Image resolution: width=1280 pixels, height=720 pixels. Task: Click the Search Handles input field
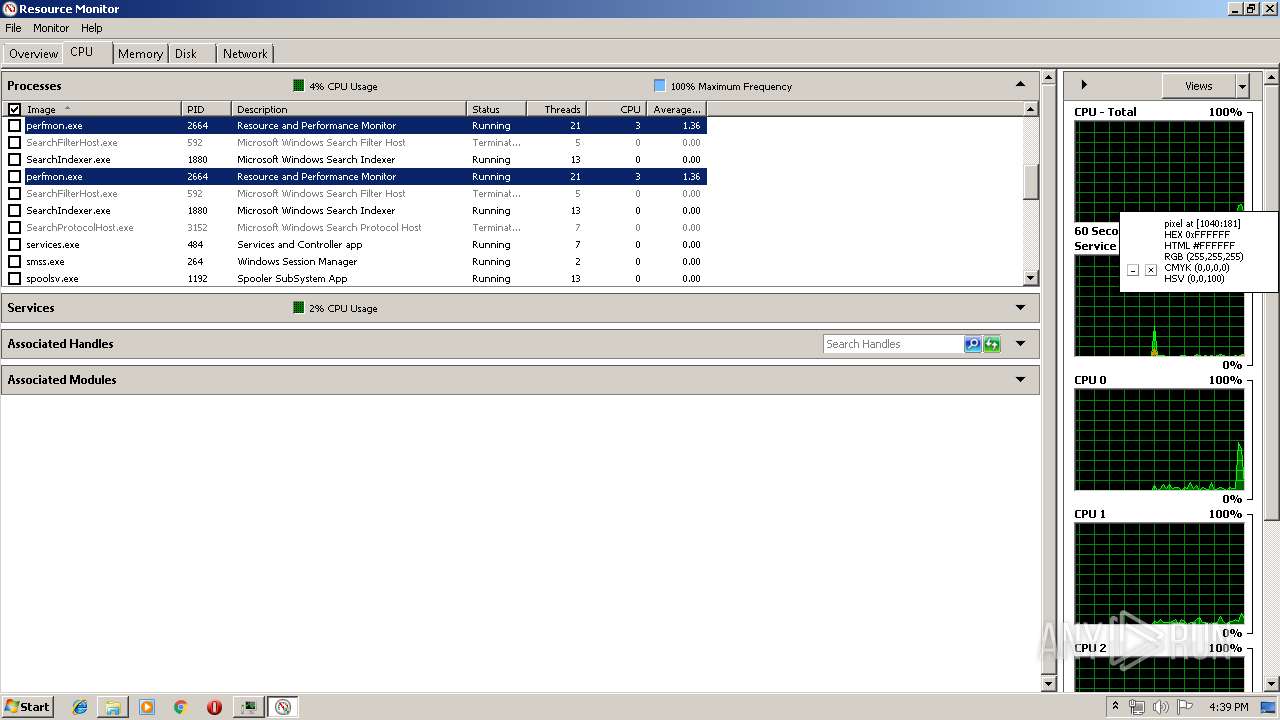(x=893, y=344)
